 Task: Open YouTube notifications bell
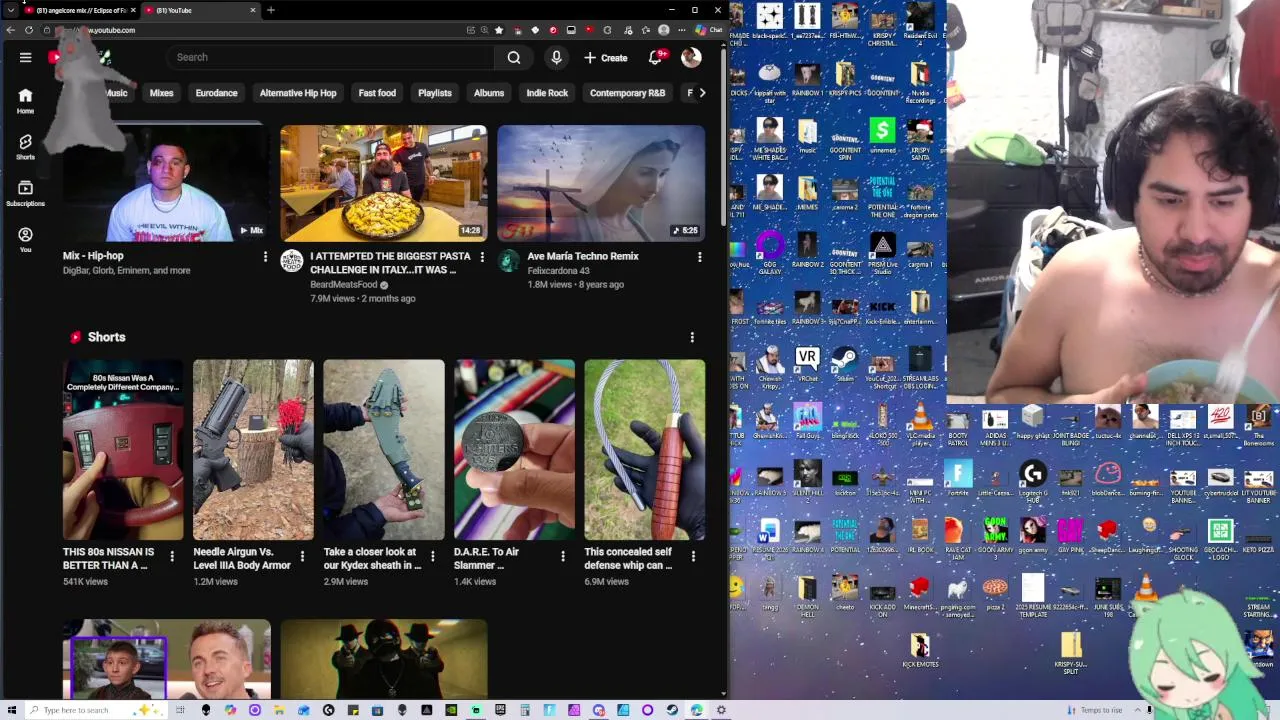[656, 57]
